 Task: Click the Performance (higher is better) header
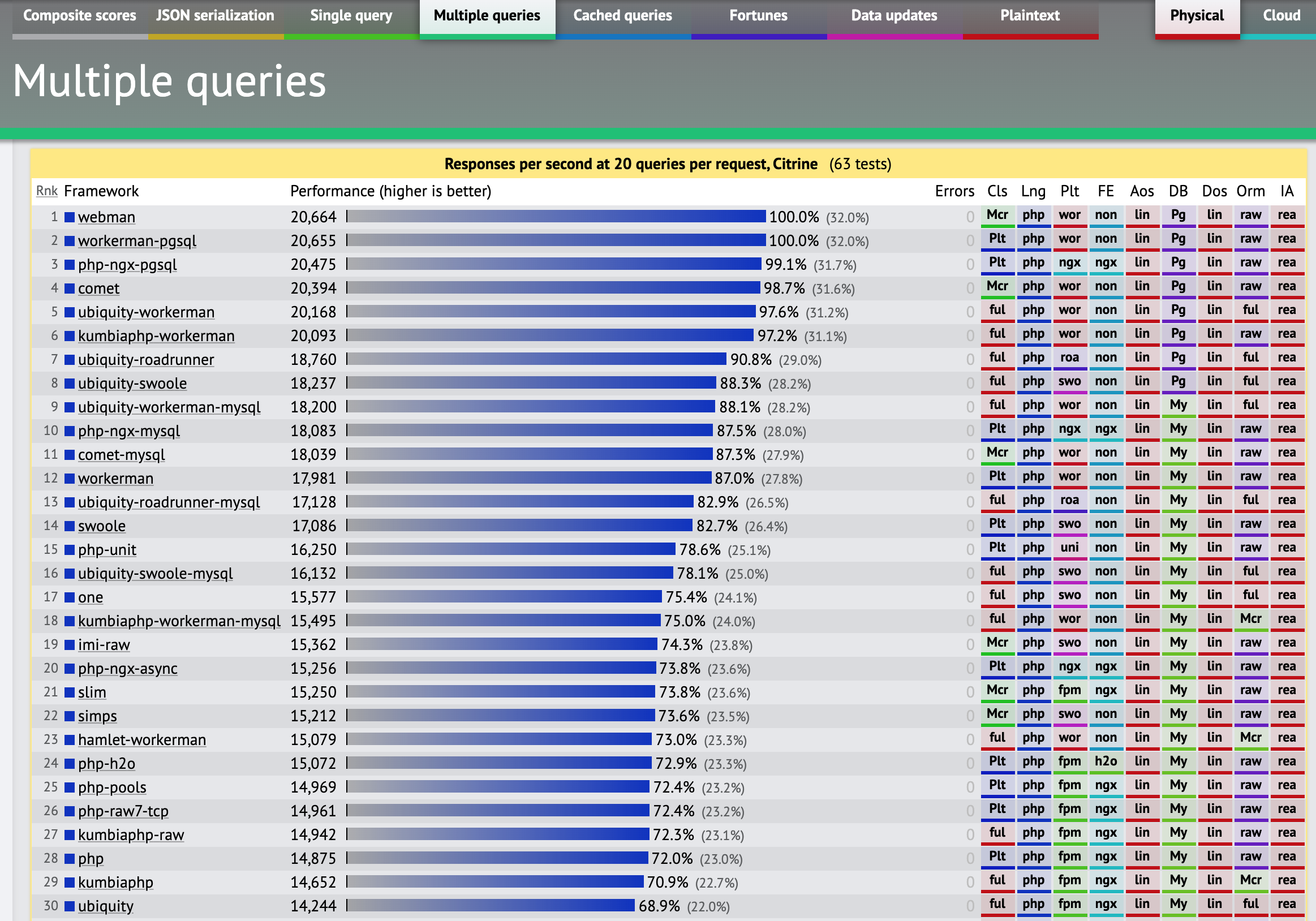click(391, 191)
